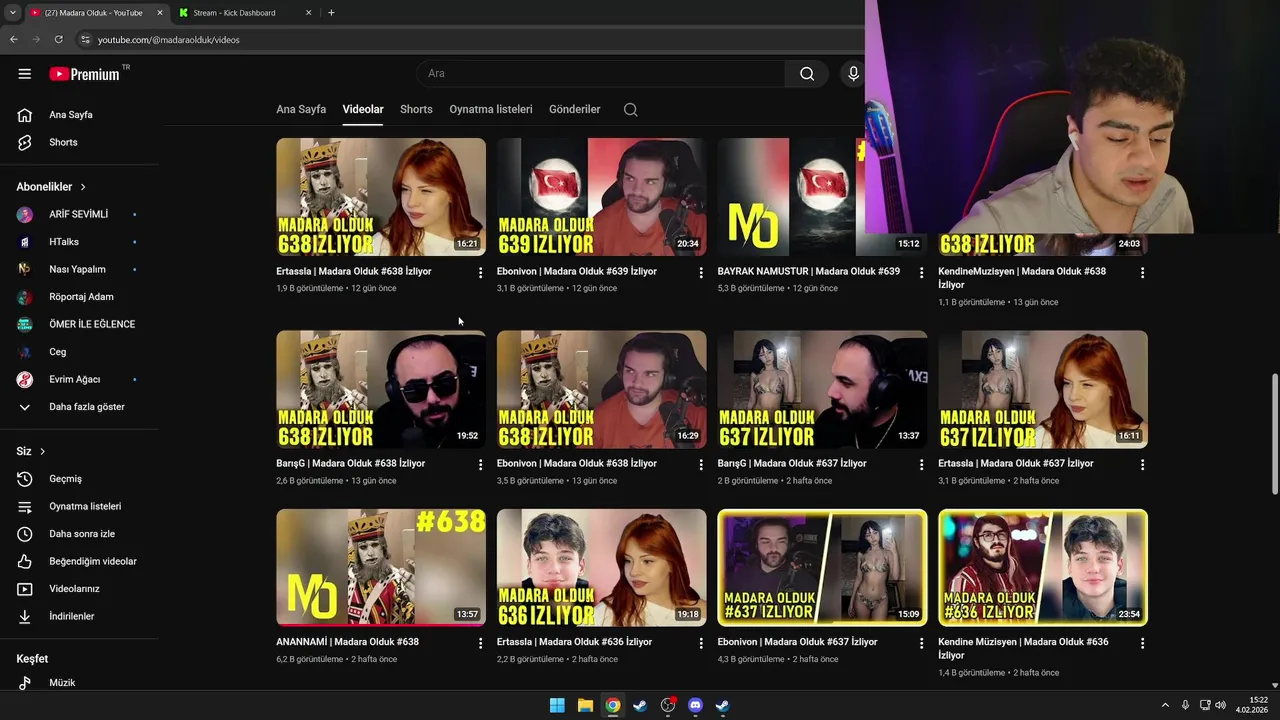
Task: Show hidden system tray icons
Action: click(1165, 705)
